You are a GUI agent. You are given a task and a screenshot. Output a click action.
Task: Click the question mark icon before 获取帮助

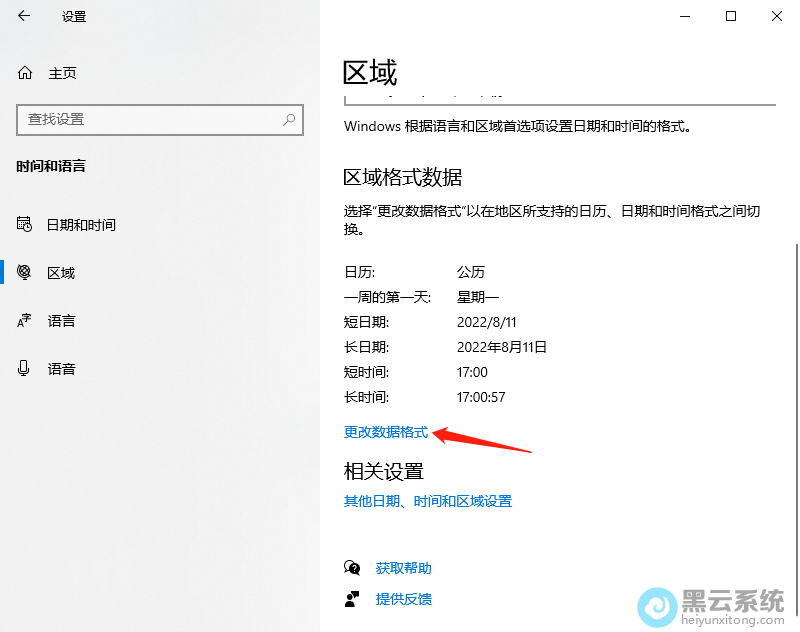pyautogui.click(x=352, y=567)
